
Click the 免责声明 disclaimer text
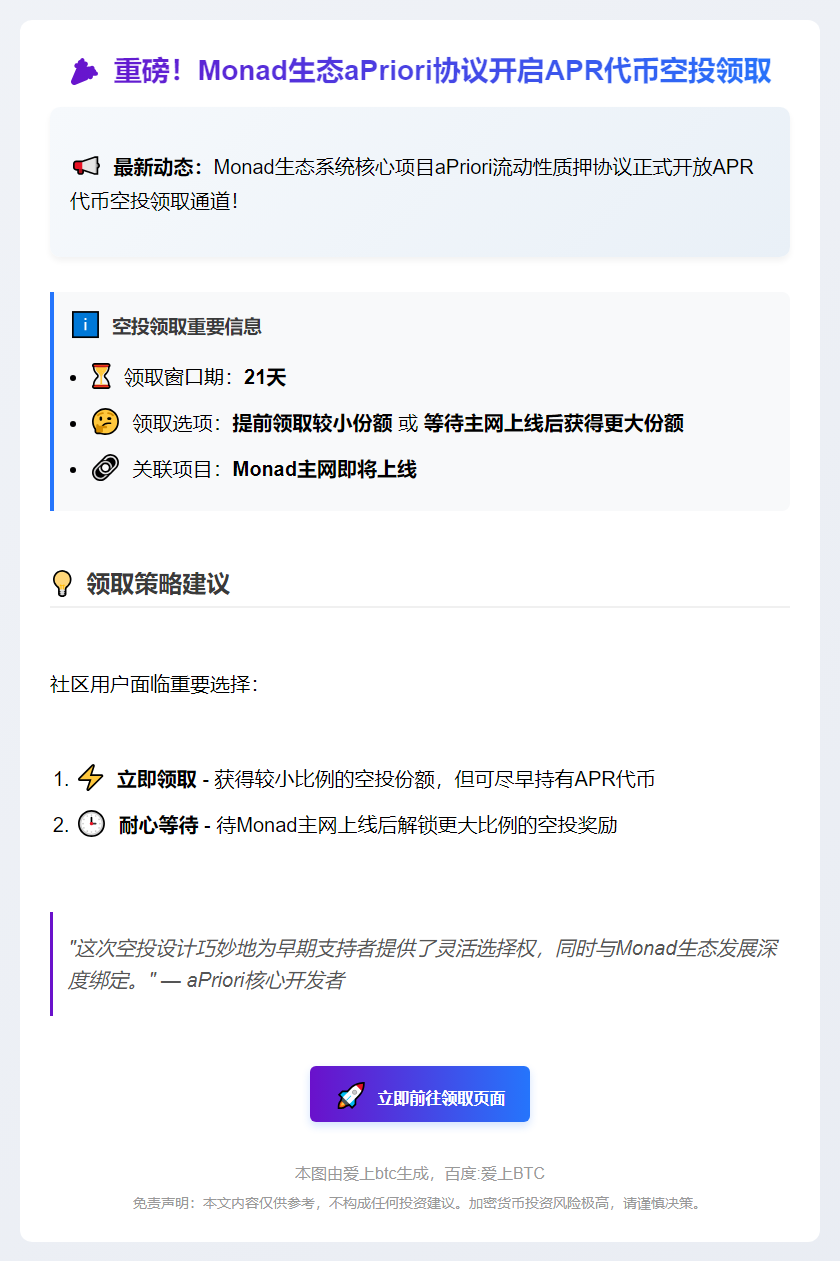419,1204
